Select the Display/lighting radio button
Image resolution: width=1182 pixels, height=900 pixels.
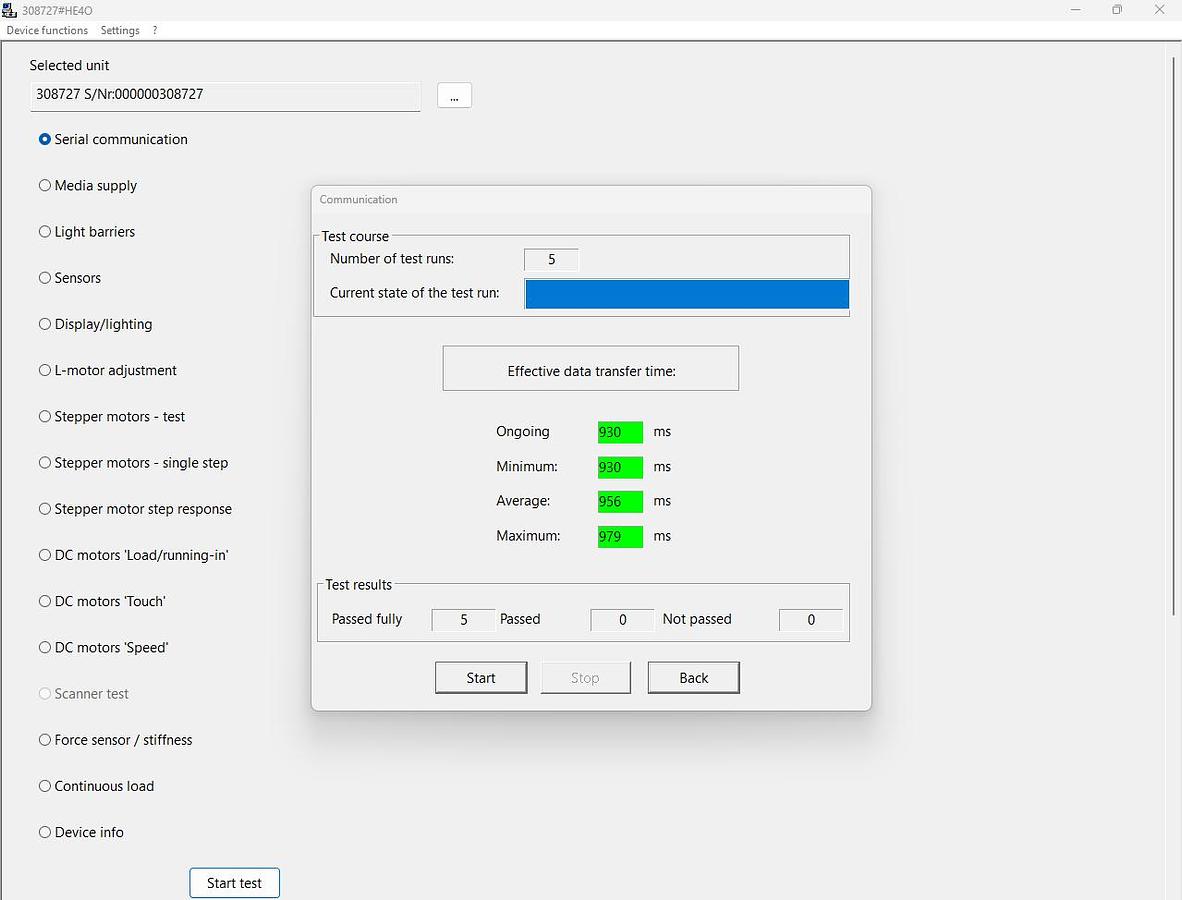click(x=45, y=324)
